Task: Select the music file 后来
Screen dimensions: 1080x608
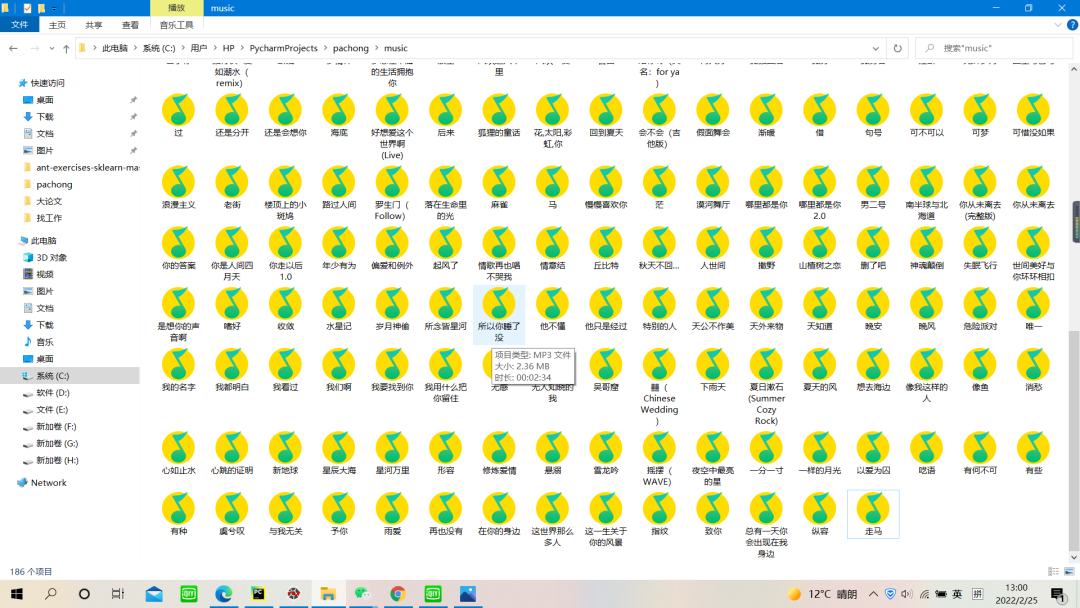Action: [446, 115]
